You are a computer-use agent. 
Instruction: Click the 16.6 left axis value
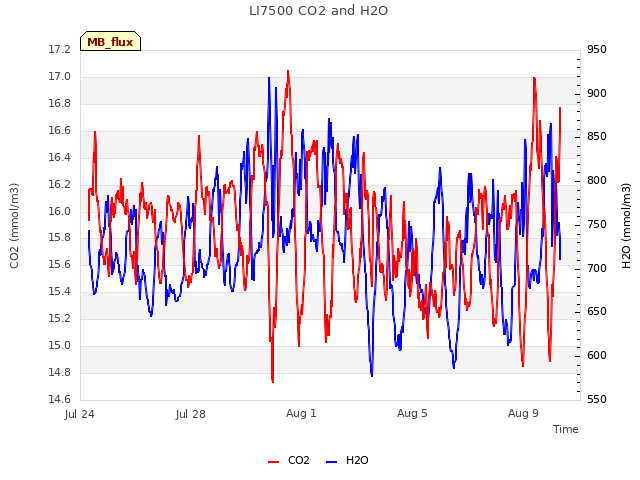point(60,131)
